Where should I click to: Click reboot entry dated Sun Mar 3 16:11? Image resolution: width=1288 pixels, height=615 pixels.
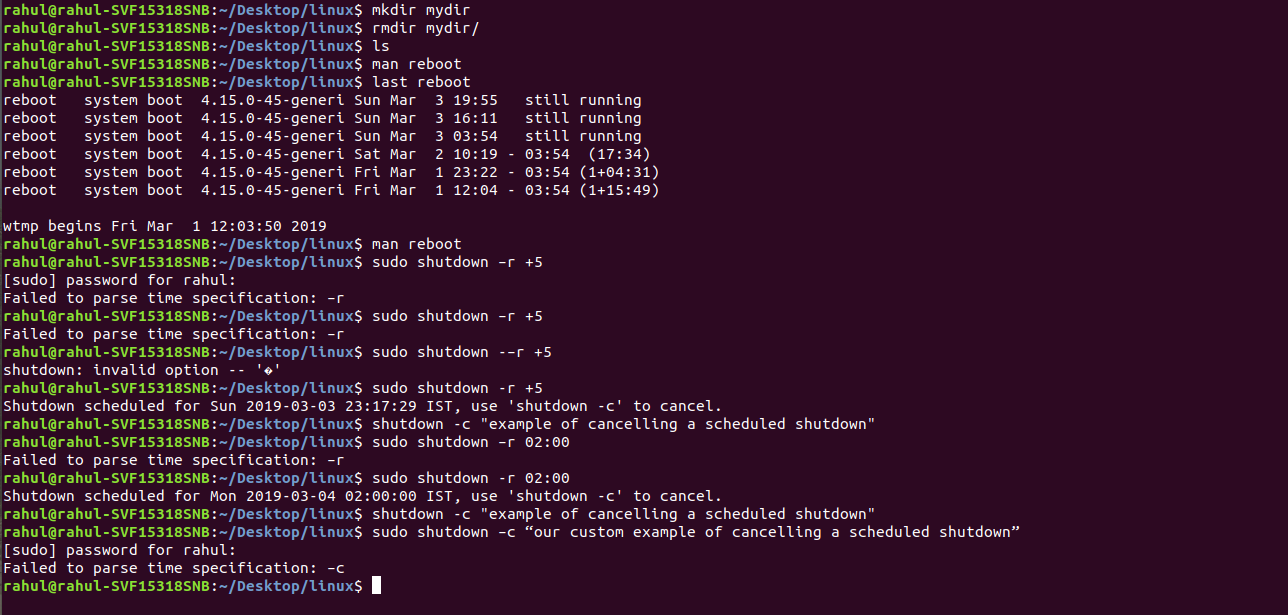pyautogui.click(x=322, y=118)
